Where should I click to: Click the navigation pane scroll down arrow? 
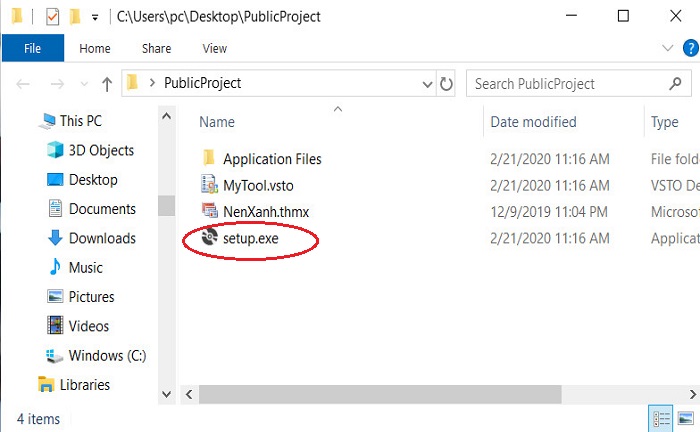click(x=167, y=394)
